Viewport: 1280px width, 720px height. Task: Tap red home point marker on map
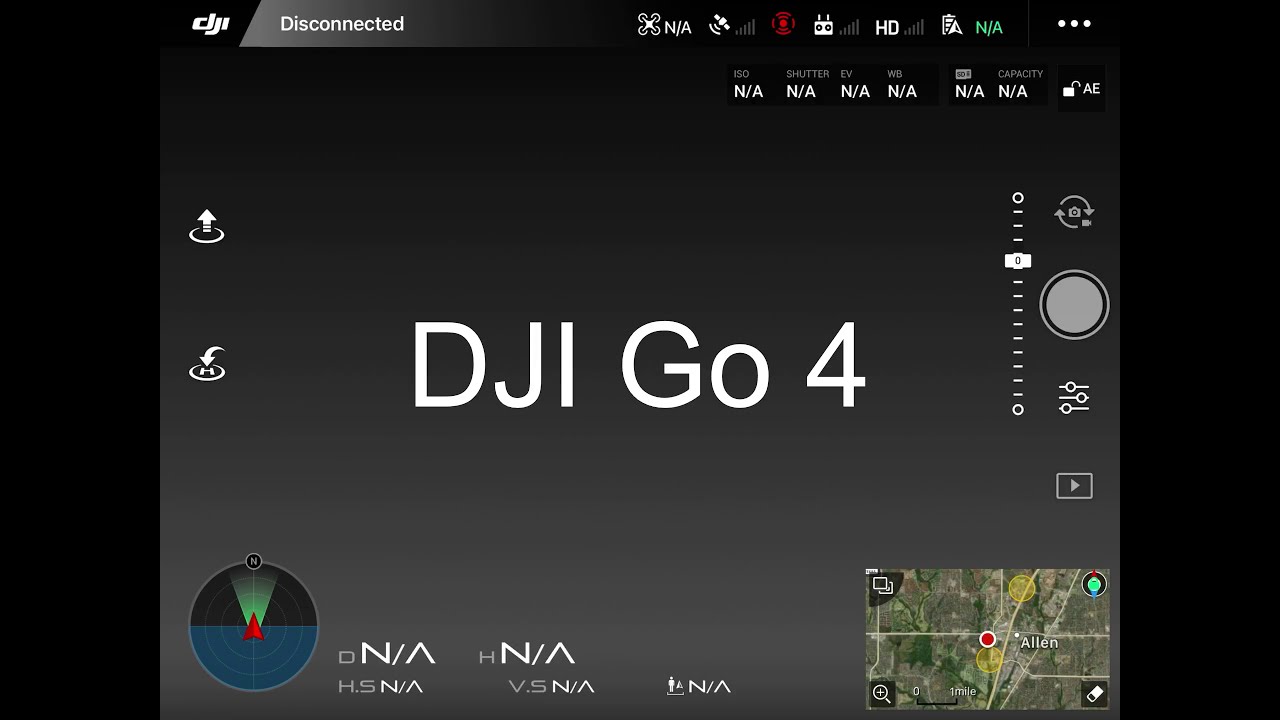[988, 639]
